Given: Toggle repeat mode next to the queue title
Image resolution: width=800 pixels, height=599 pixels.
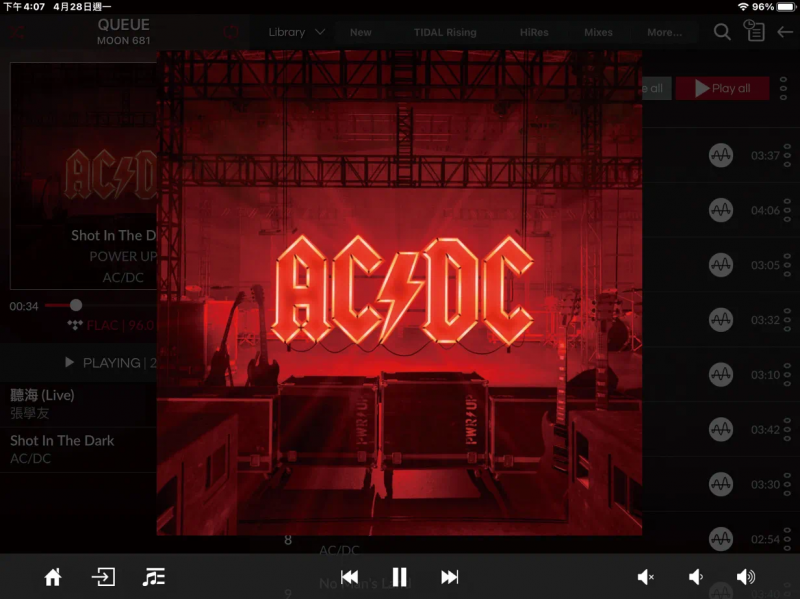Looking at the screenshot, I should [x=231, y=32].
